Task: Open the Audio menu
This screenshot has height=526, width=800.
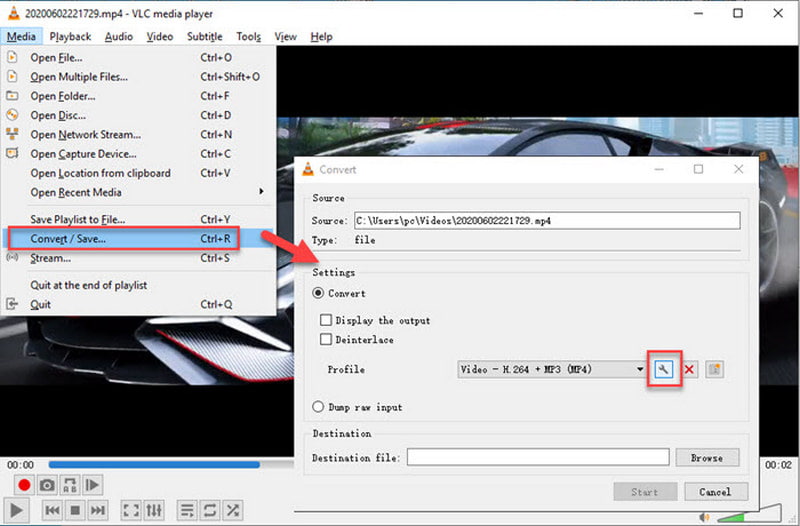Action: 119,36
